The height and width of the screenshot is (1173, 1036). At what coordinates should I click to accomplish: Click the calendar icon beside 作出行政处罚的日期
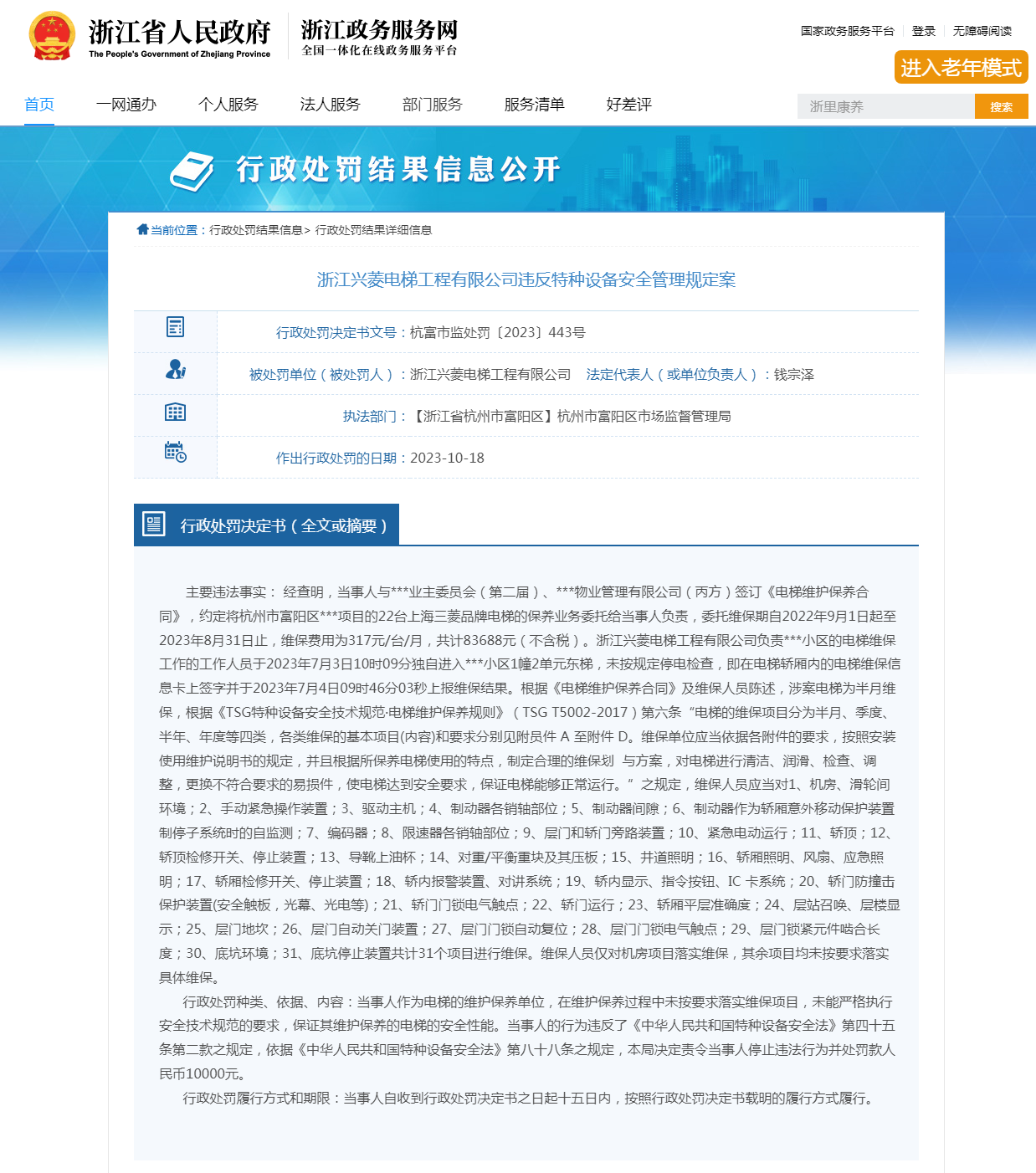pos(176,452)
